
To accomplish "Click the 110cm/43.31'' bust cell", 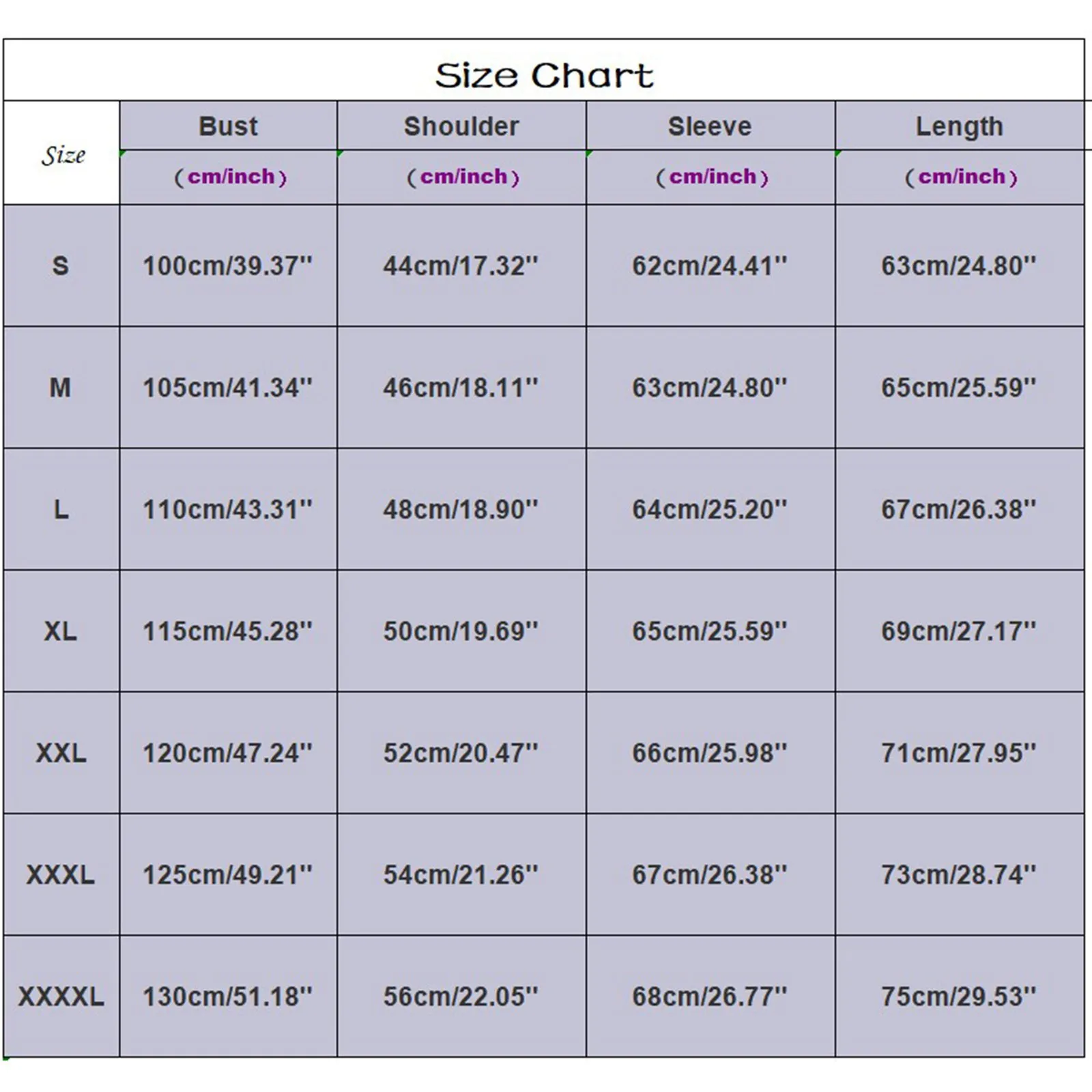I will tap(228, 509).
